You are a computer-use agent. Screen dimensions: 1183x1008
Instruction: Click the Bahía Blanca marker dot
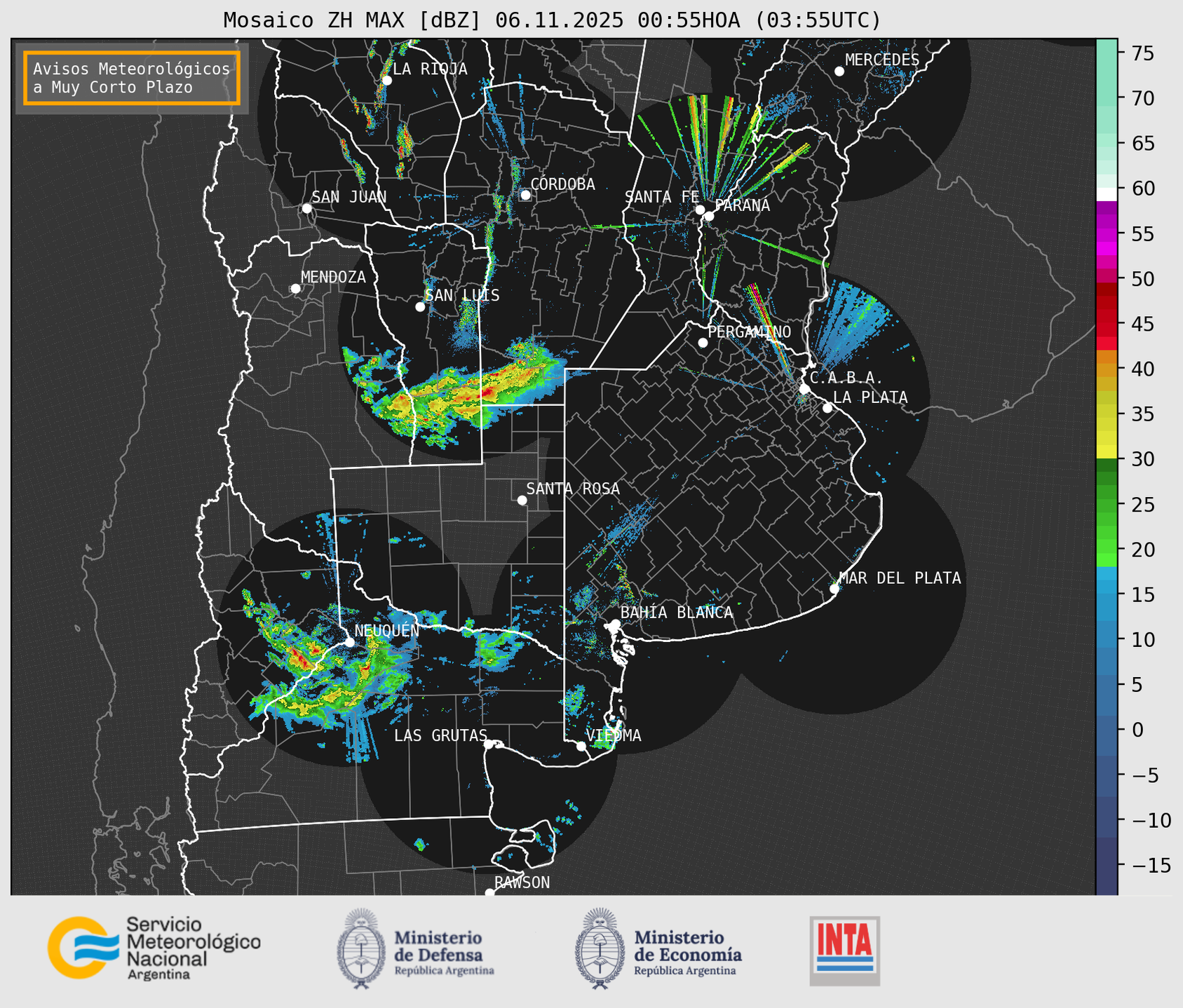[615, 624]
